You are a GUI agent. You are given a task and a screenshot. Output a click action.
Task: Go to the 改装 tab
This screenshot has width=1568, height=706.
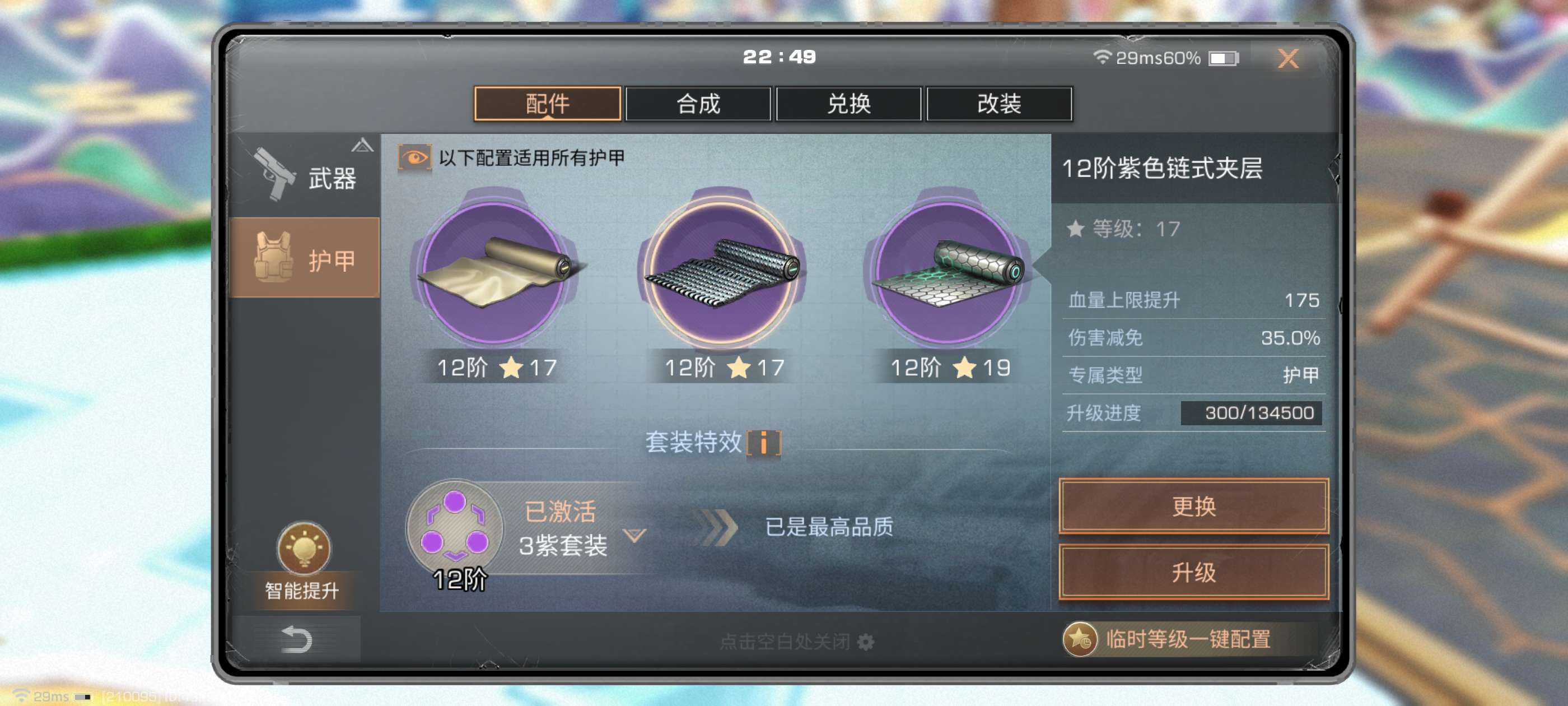tap(999, 104)
